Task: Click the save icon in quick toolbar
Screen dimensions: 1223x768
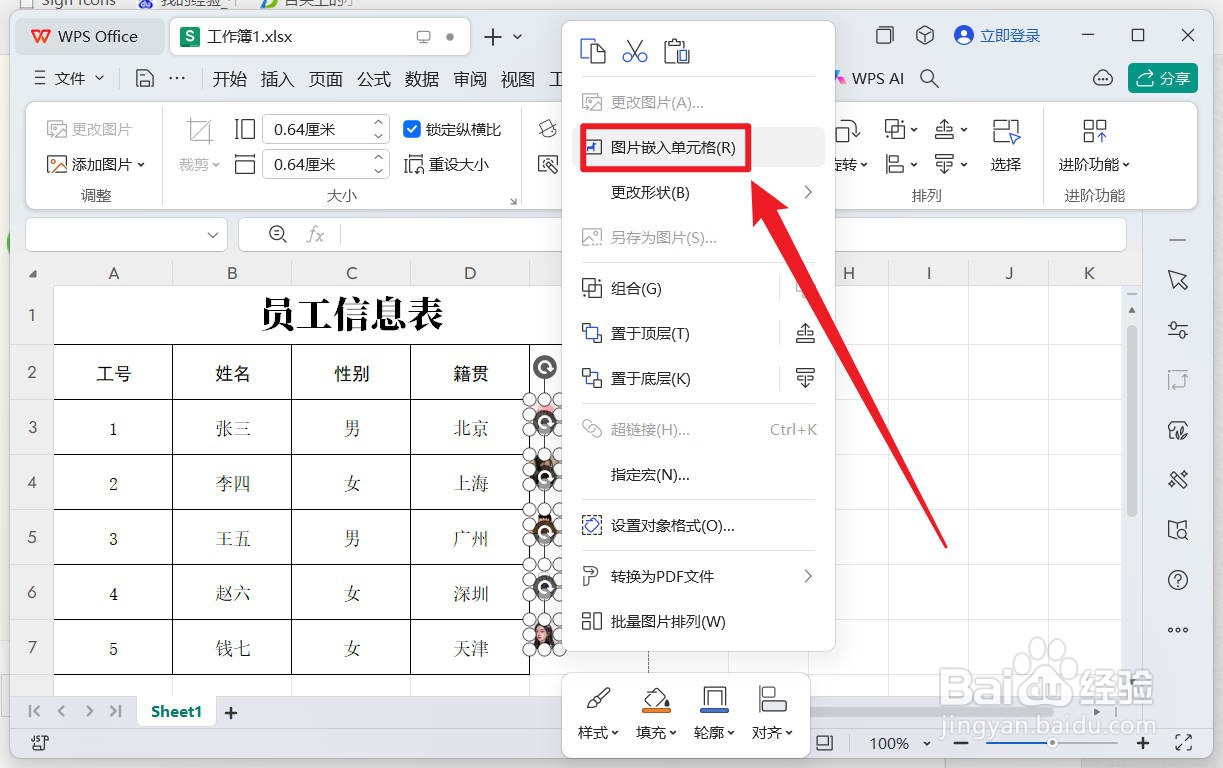Action: point(144,78)
